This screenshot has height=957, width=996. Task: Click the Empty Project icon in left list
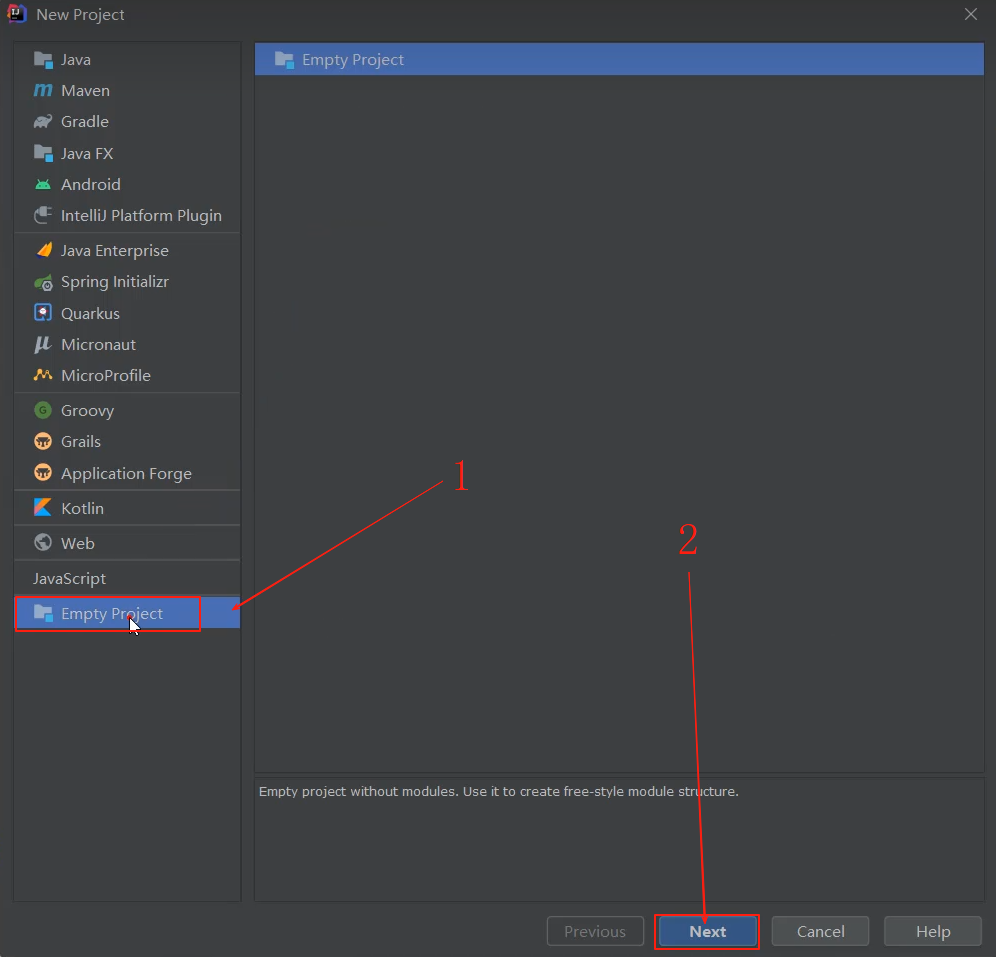click(43, 613)
